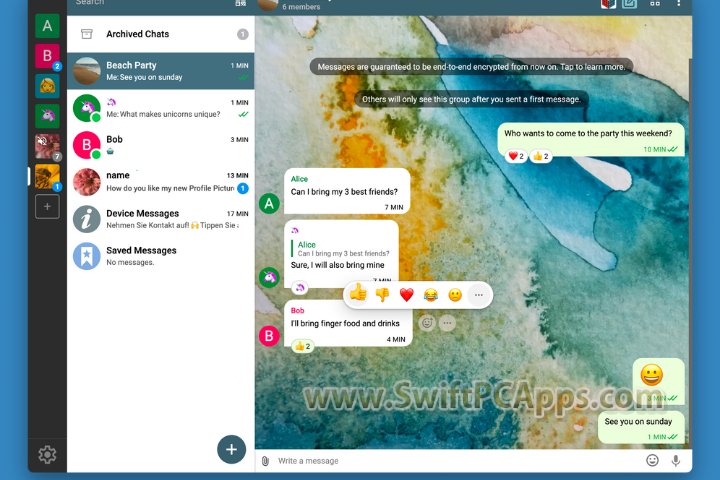This screenshot has width=720, height=480.
Task: Toggle thumbs up reaction on party message
Action: [x=541, y=156]
